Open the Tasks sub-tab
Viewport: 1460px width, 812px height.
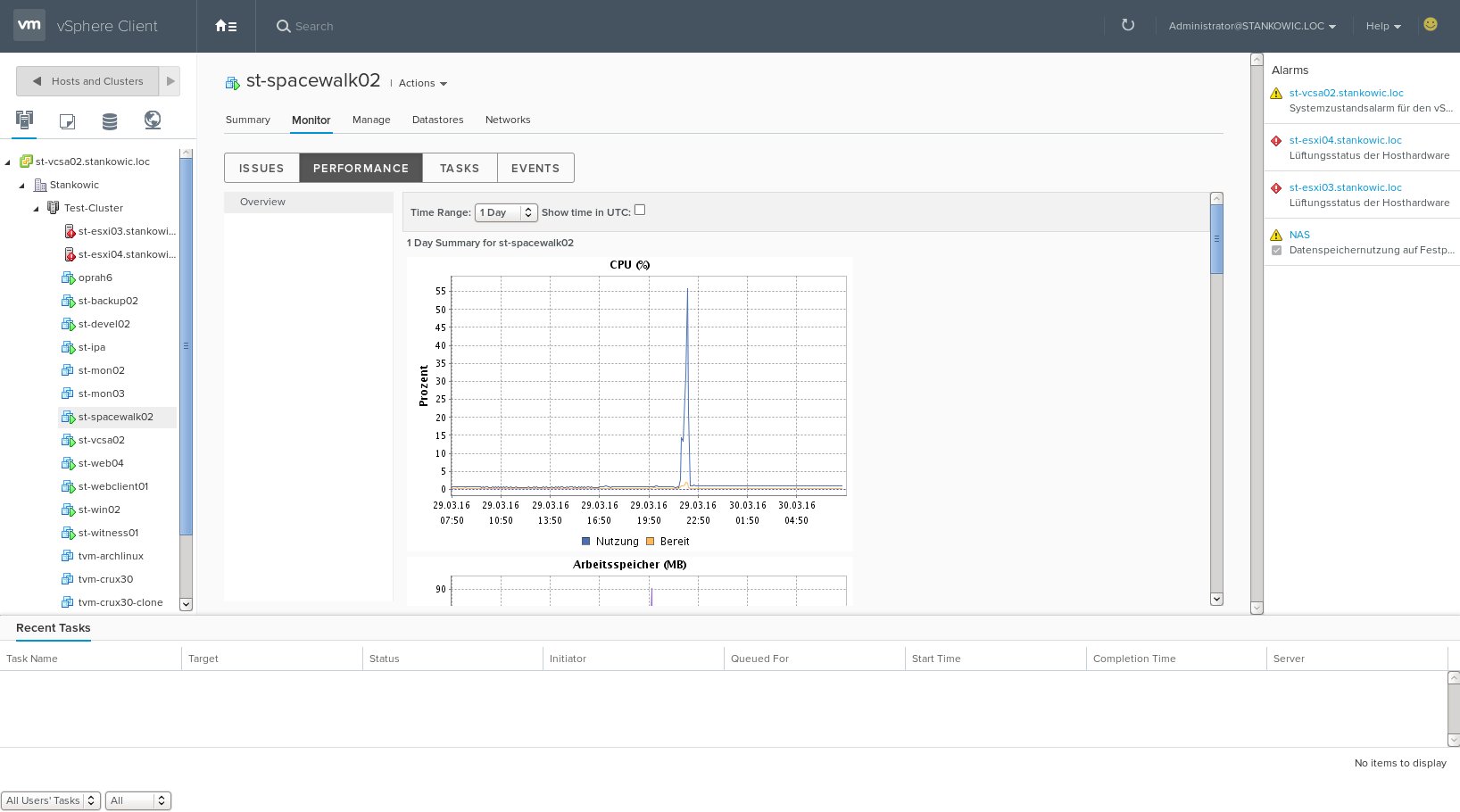point(460,168)
